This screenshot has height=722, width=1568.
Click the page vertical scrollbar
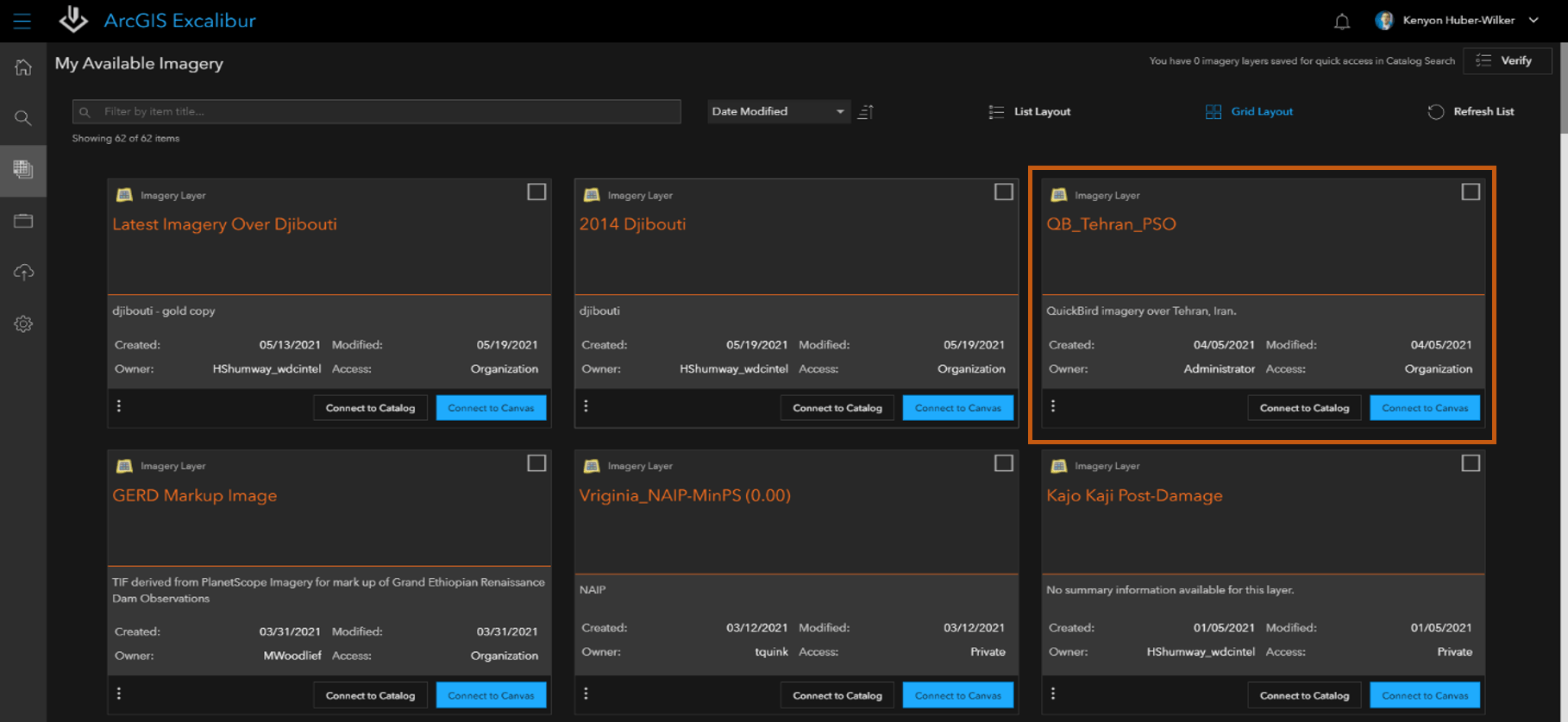pos(1562,90)
